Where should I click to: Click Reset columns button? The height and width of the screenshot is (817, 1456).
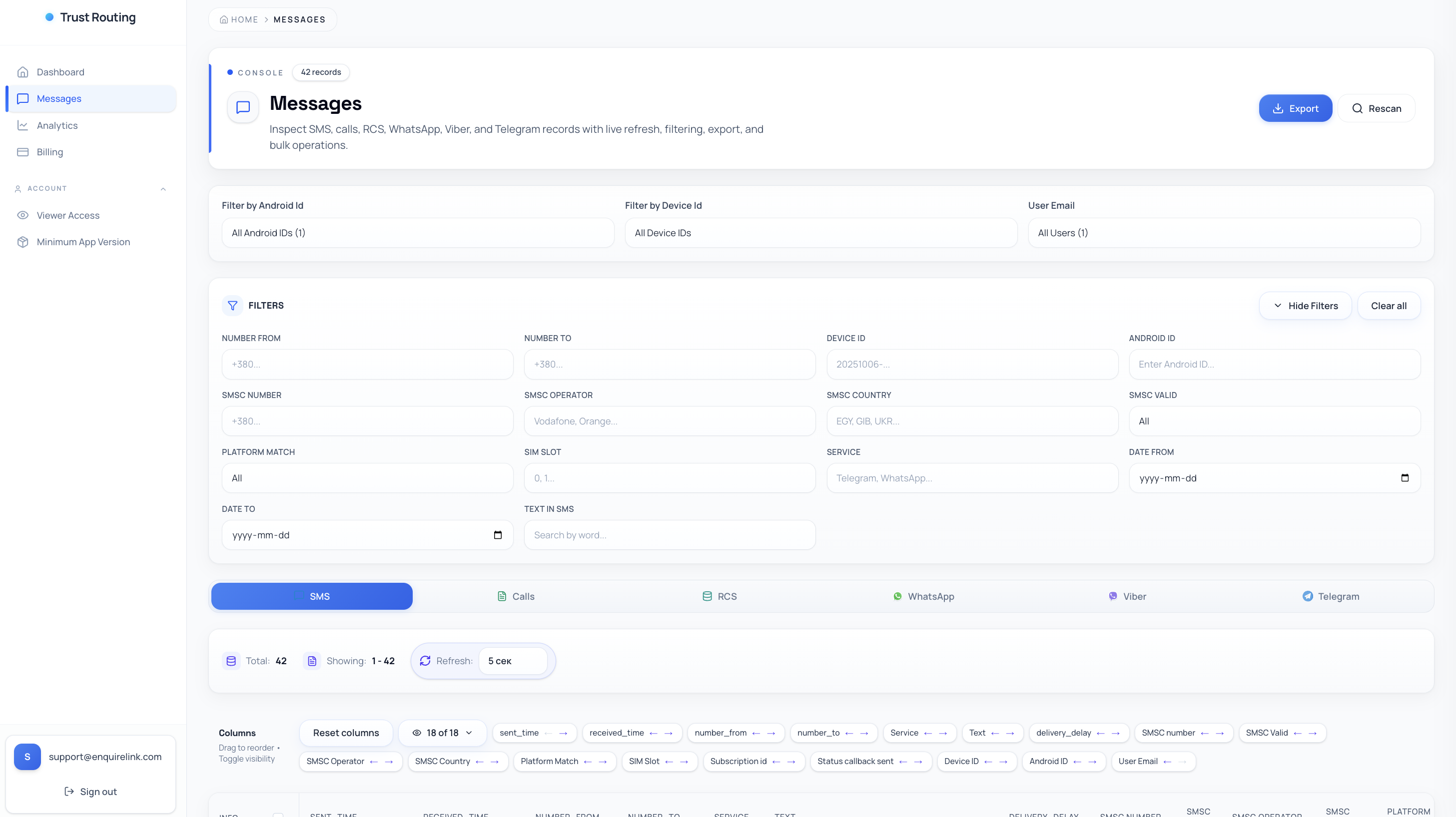[x=346, y=733]
